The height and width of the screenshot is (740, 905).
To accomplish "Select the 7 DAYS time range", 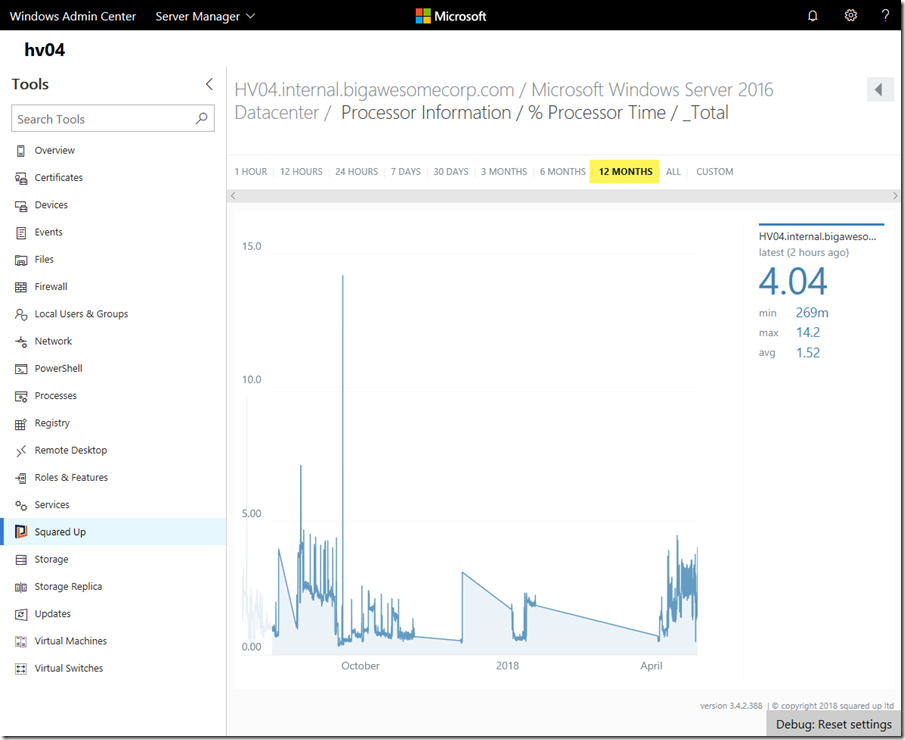I will [x=406, y=171].
